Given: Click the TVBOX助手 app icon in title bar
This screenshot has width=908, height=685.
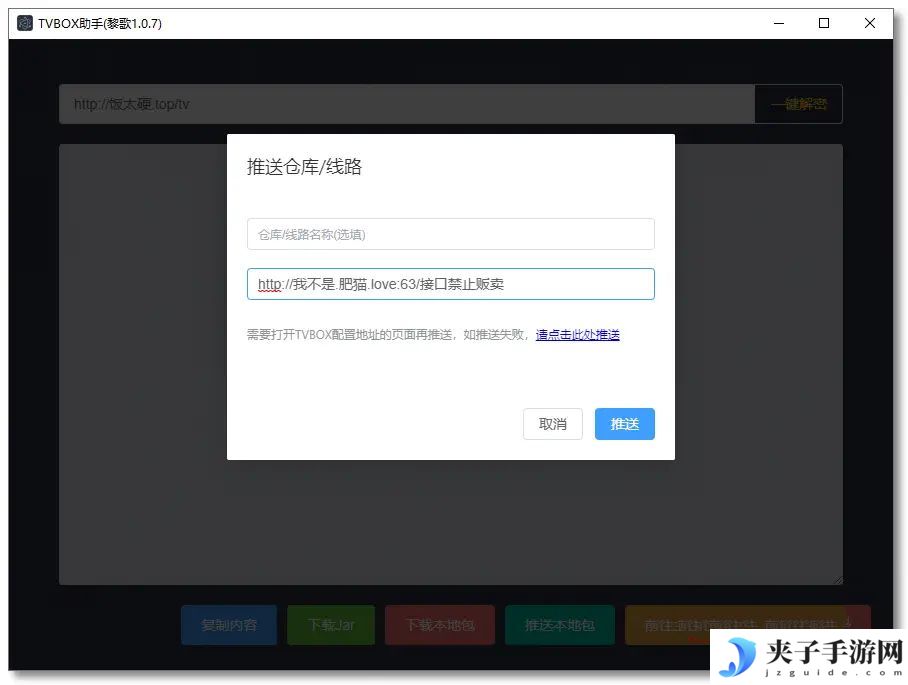Looking at the screenshot, I should point(25,23).
